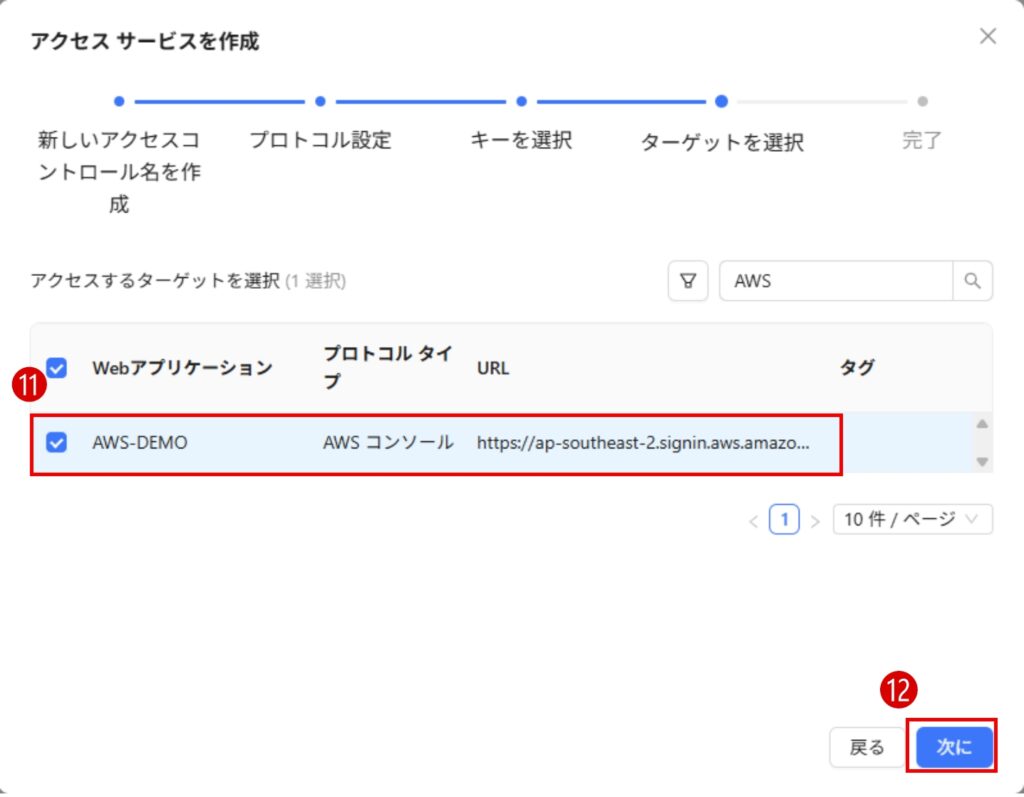Viewport: 1024px width, 797px height.
Task: Uncheck the AWS-DEMO row checkbox
Action: click(x=57, y=442)
